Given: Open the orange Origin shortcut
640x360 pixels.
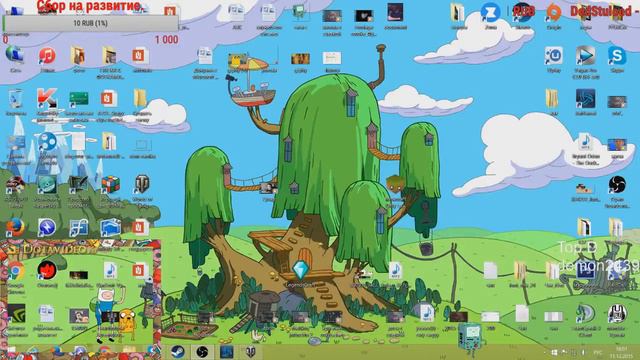Looking at the screenshot, I should 554,12.
